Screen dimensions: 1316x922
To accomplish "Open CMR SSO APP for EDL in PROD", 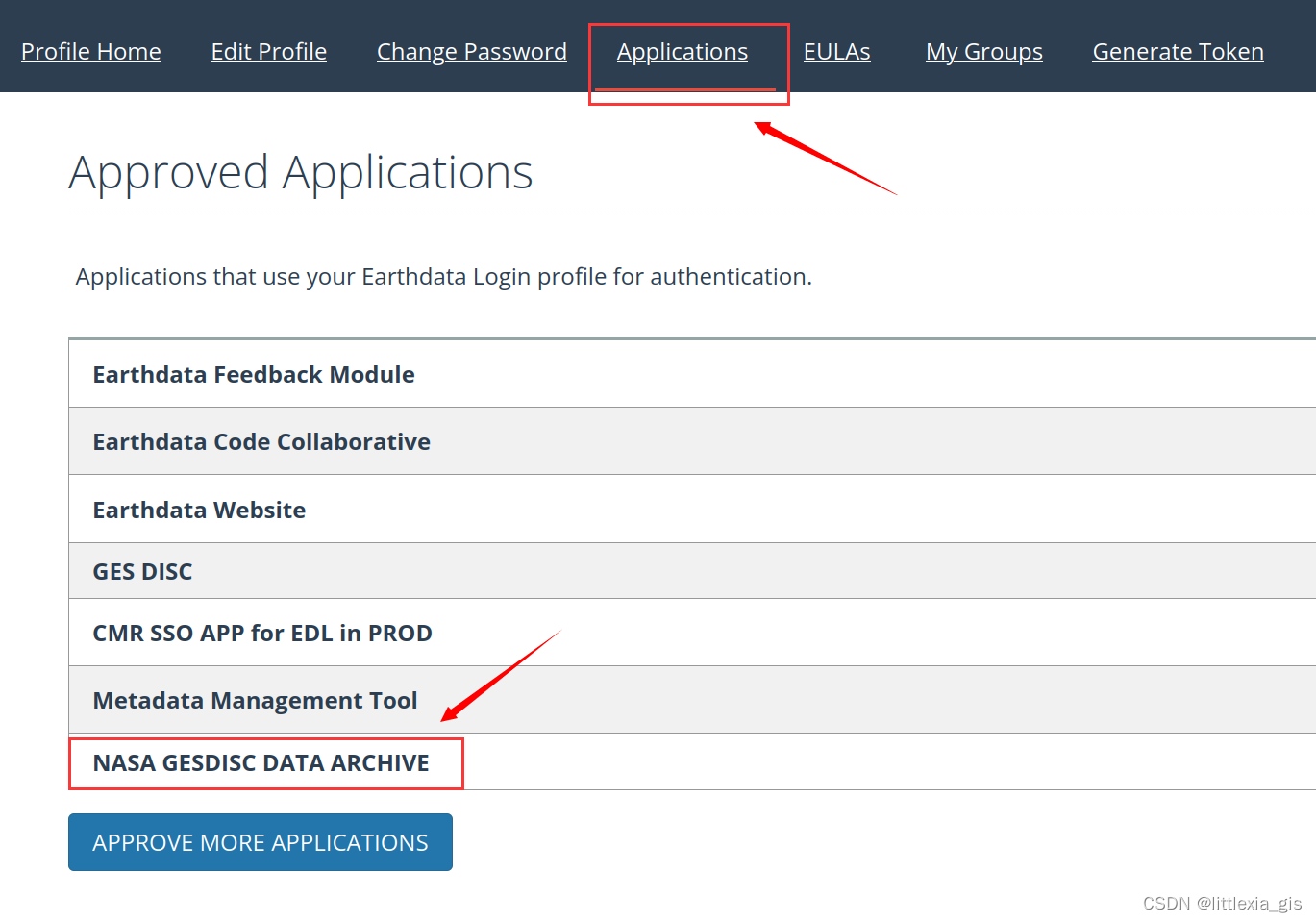I will coord(692,633).
